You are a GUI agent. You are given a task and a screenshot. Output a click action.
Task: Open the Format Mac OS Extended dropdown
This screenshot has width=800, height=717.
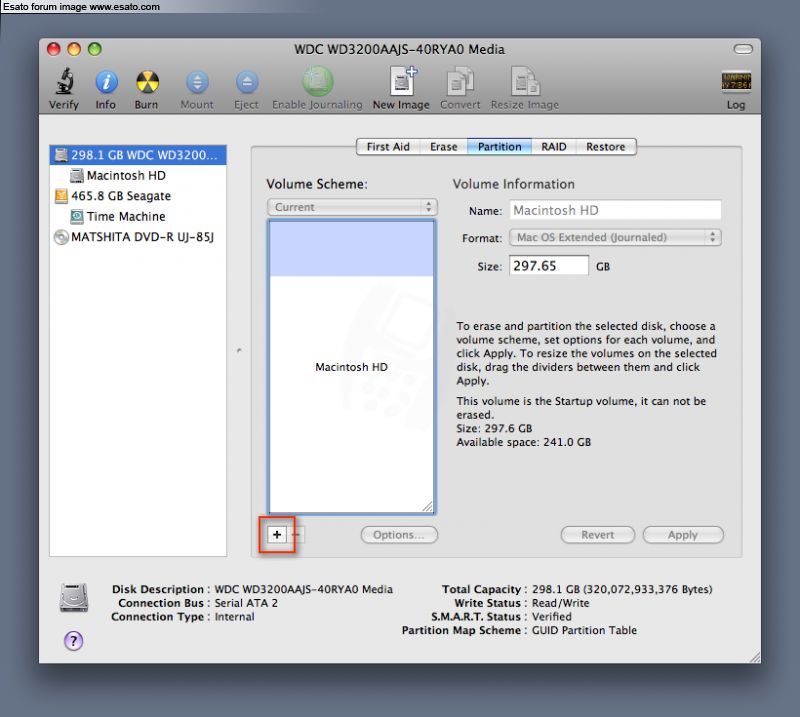[615, 237]
